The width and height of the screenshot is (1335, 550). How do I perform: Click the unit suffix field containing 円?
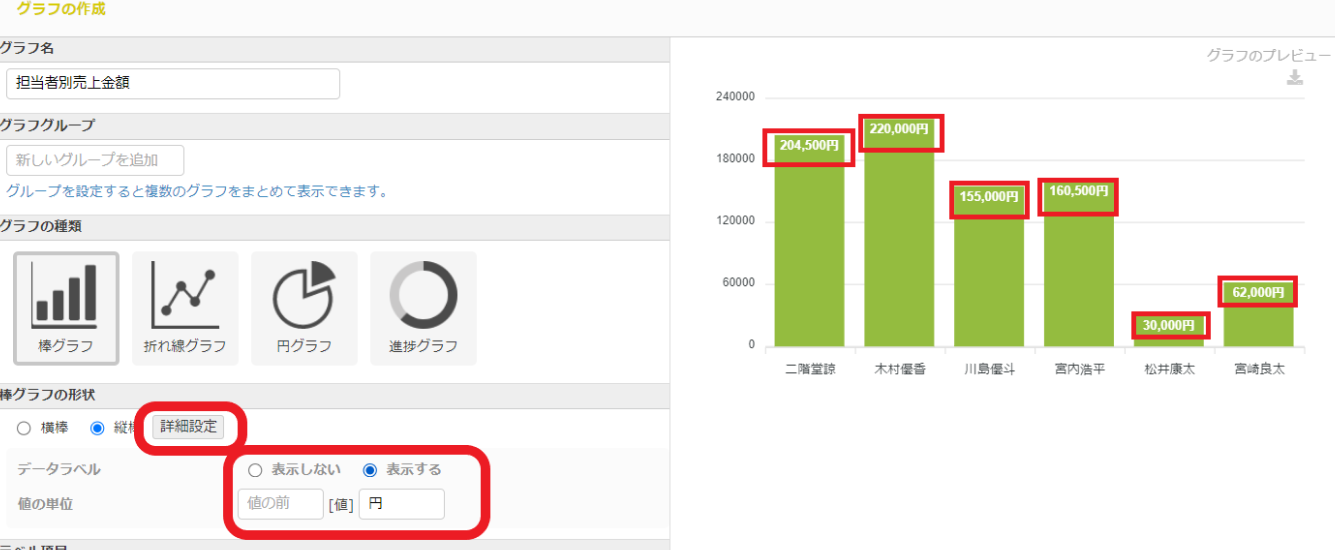pos(401,504)
